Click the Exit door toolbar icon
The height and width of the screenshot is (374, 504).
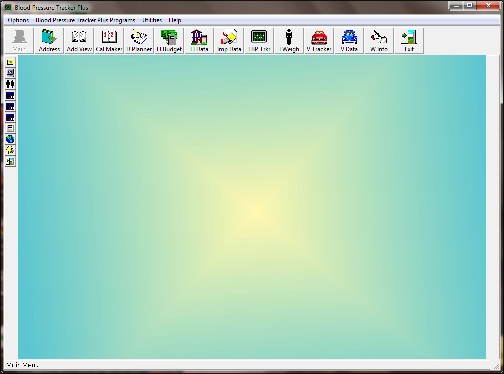coord(409,40)
